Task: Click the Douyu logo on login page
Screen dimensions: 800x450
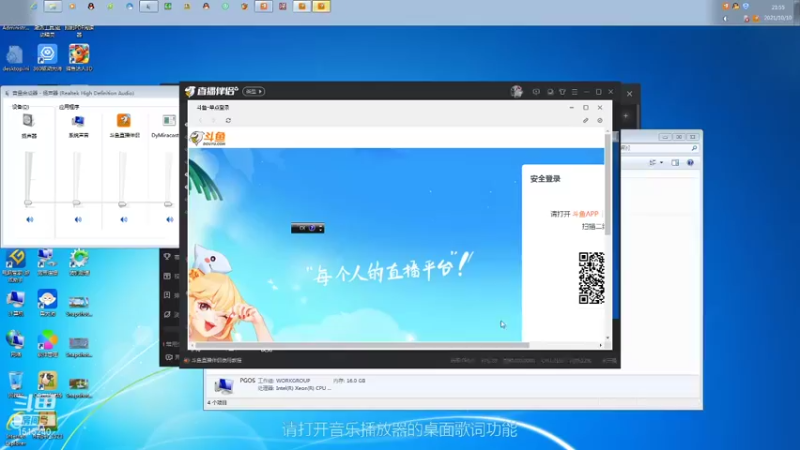Action: pos(208,138)
